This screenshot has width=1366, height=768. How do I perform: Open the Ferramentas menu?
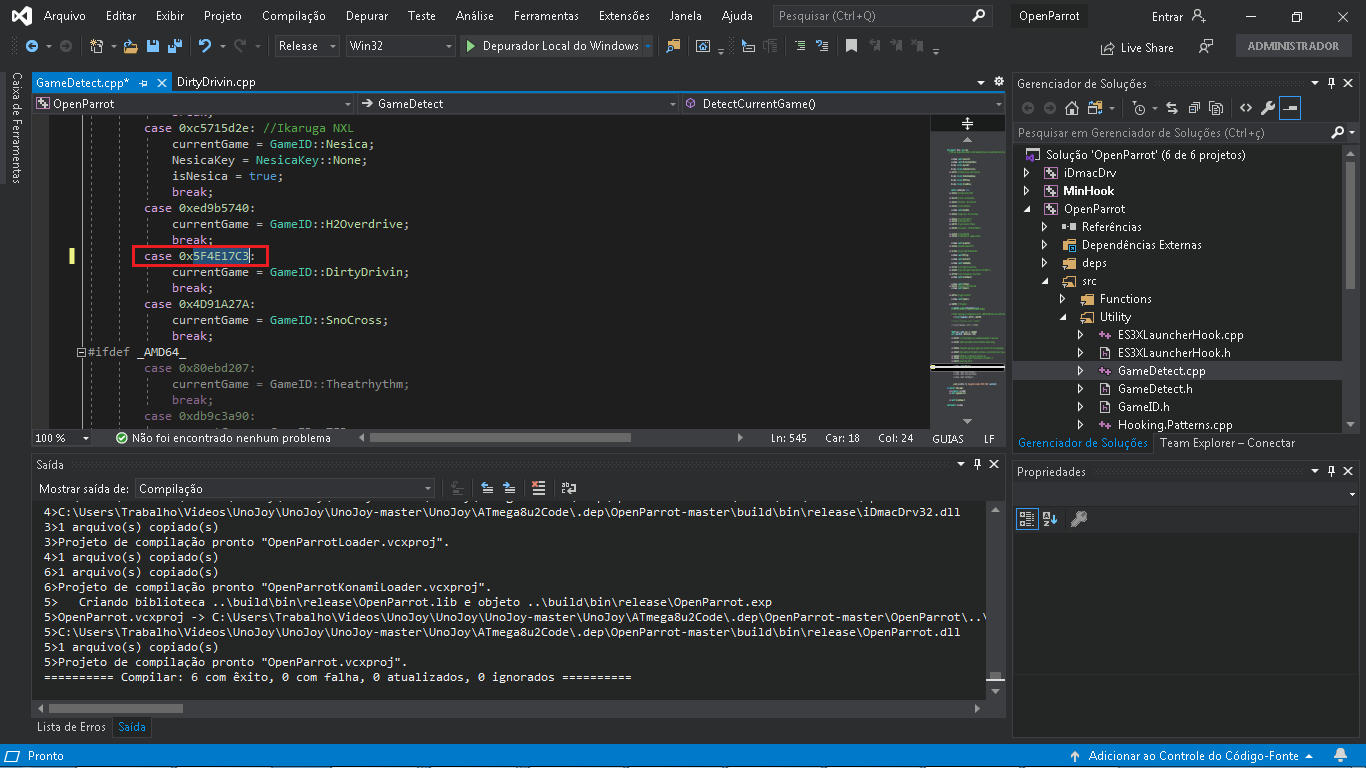pos(545,16)
